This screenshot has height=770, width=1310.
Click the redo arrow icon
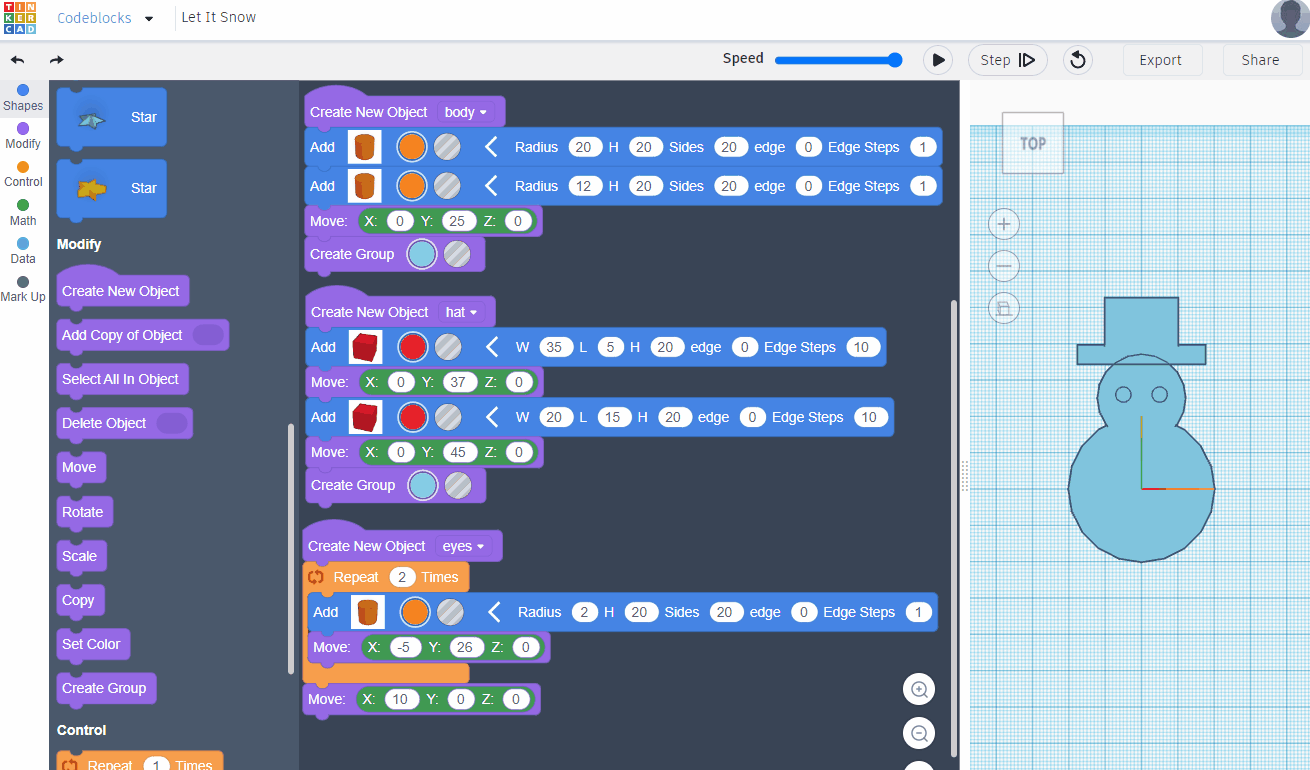point(57,60)
